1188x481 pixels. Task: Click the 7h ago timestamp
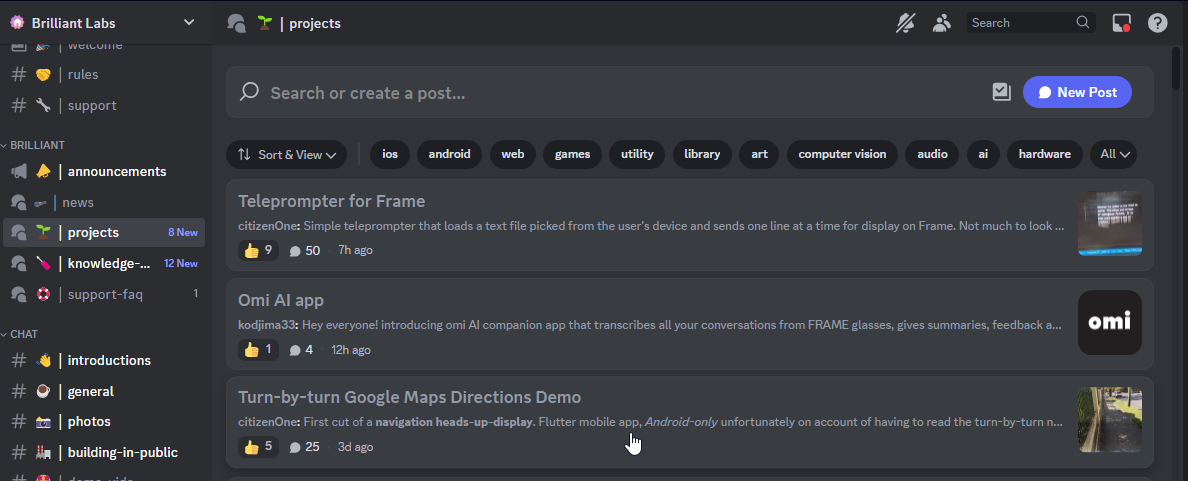pyautogui.click(x=355, y=250)
